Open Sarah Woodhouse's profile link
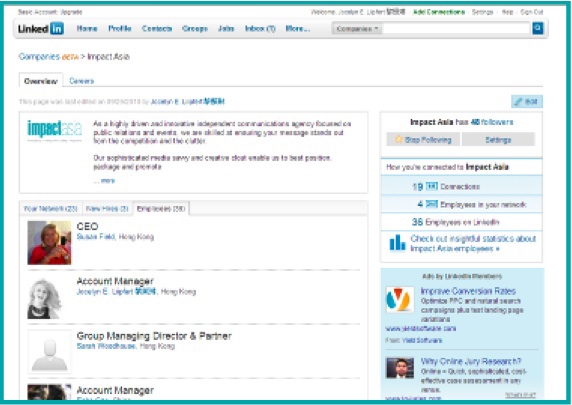The height and width of the screenshot is (405, 572). tap(107, 346)
